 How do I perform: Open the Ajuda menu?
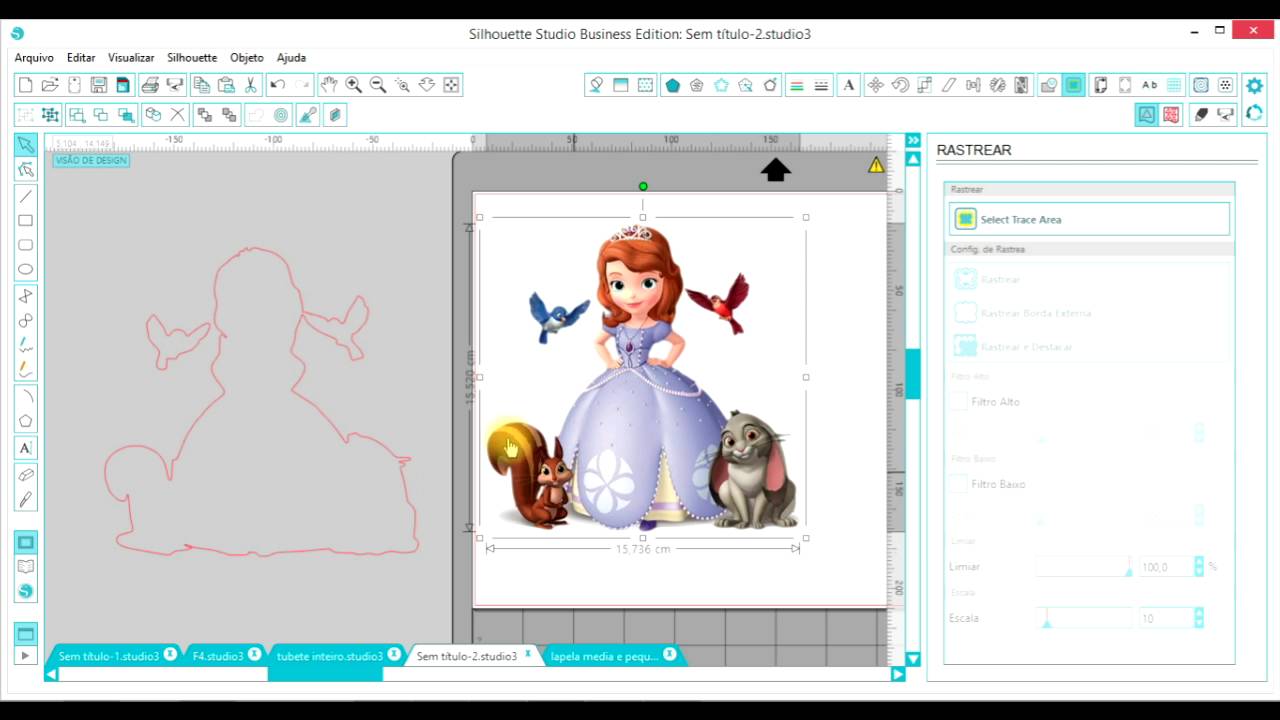click(x=291, y=58)
